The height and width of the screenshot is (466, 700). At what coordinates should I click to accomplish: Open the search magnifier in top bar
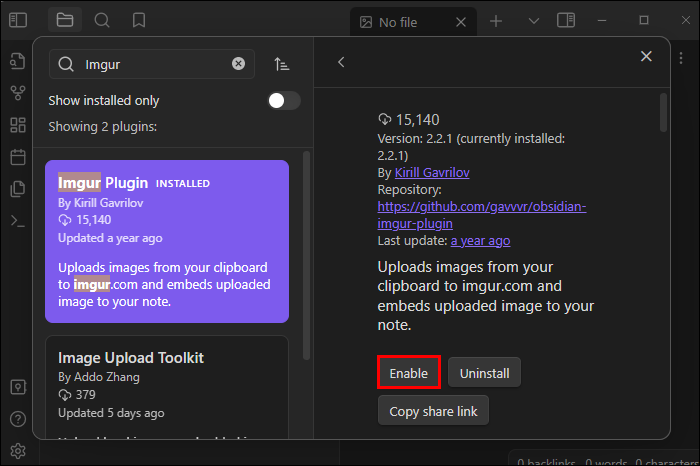(x=102, y=20)
